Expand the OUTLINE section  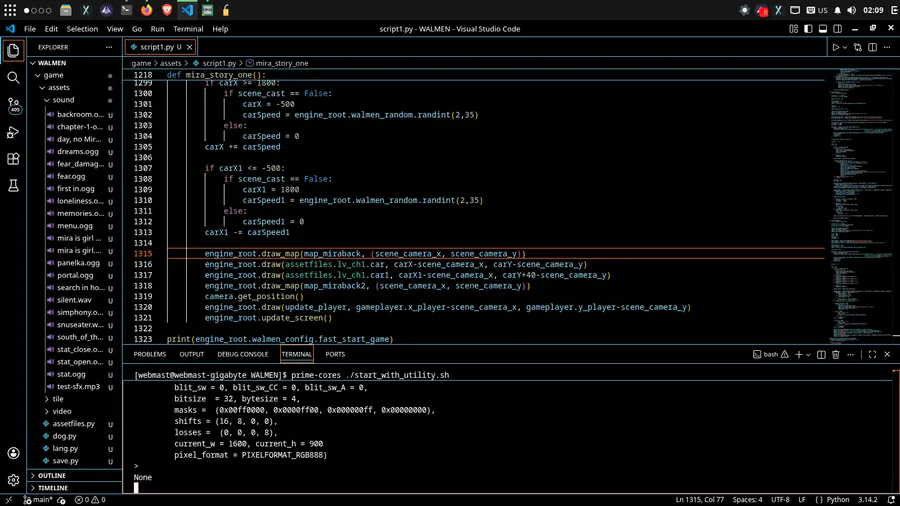tap(52, 476)
